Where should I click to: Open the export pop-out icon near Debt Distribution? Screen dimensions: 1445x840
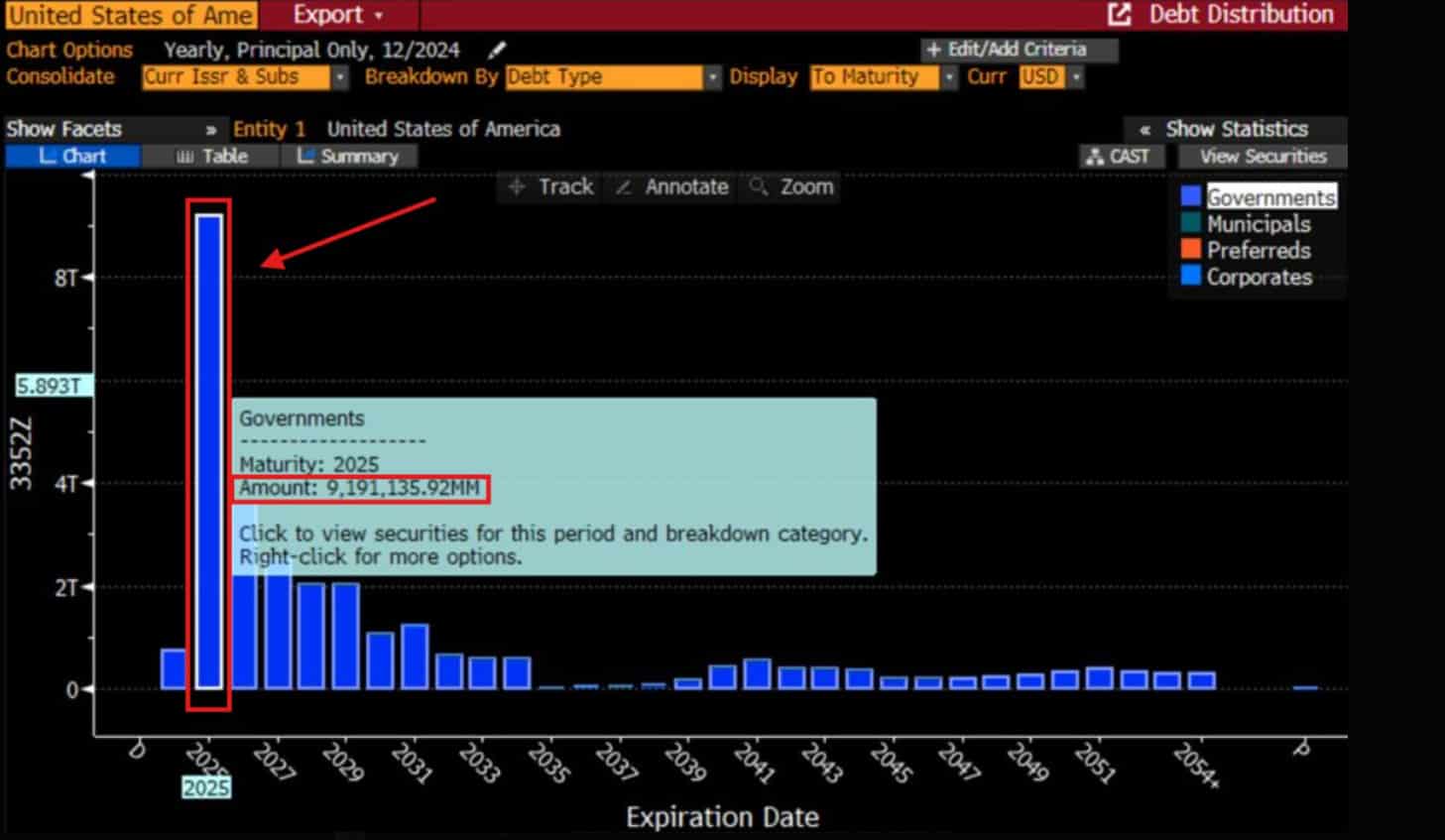1119,15
